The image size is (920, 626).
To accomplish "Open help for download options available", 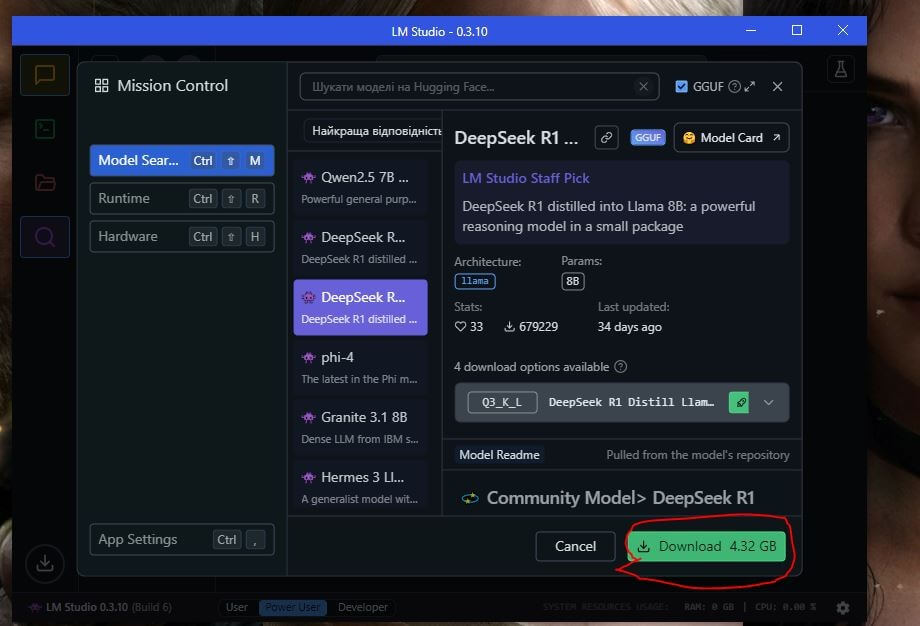I will tap(620, 367).
